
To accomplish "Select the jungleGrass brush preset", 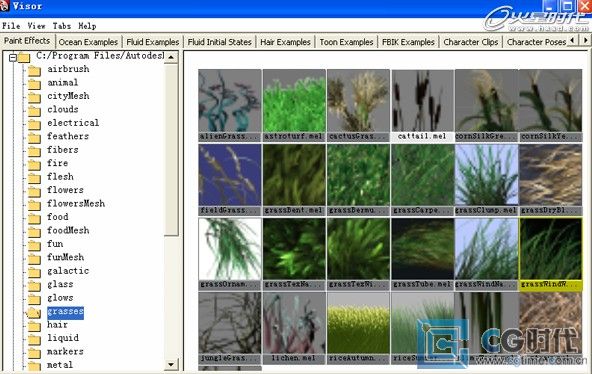I will click(x=230, y=328).
